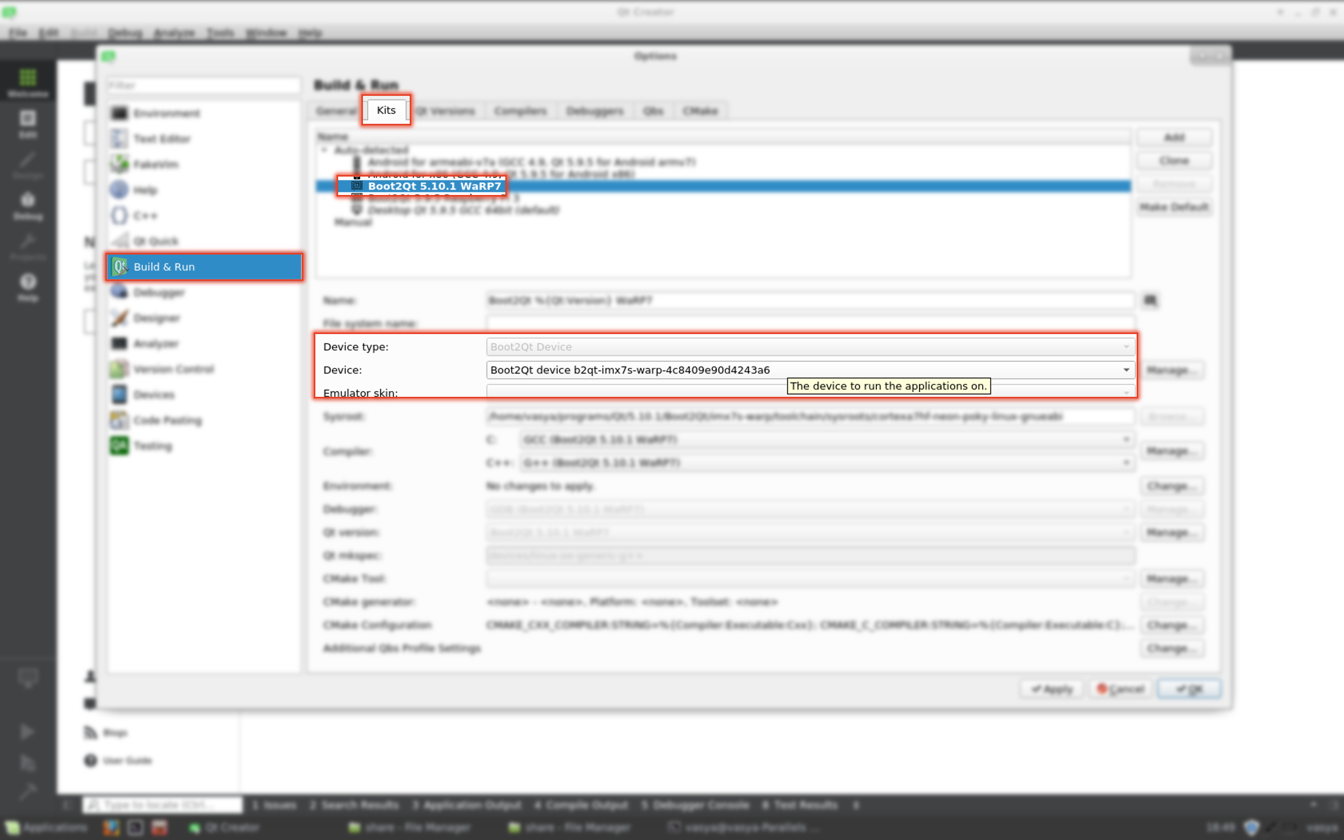Open the Qt Creator taskbar entry
This screenshot has width=1344, height=840.
tap(225, 828)
